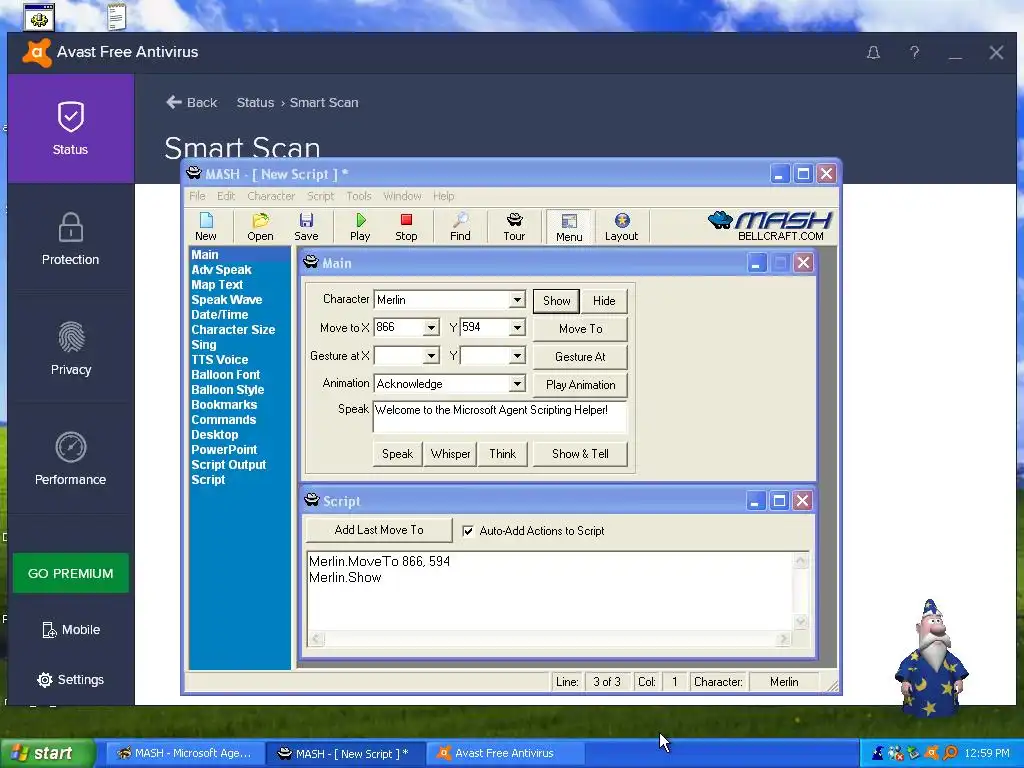Save the script with the Save icon
The image size is (1024, 768).
[x=306, y=227]
